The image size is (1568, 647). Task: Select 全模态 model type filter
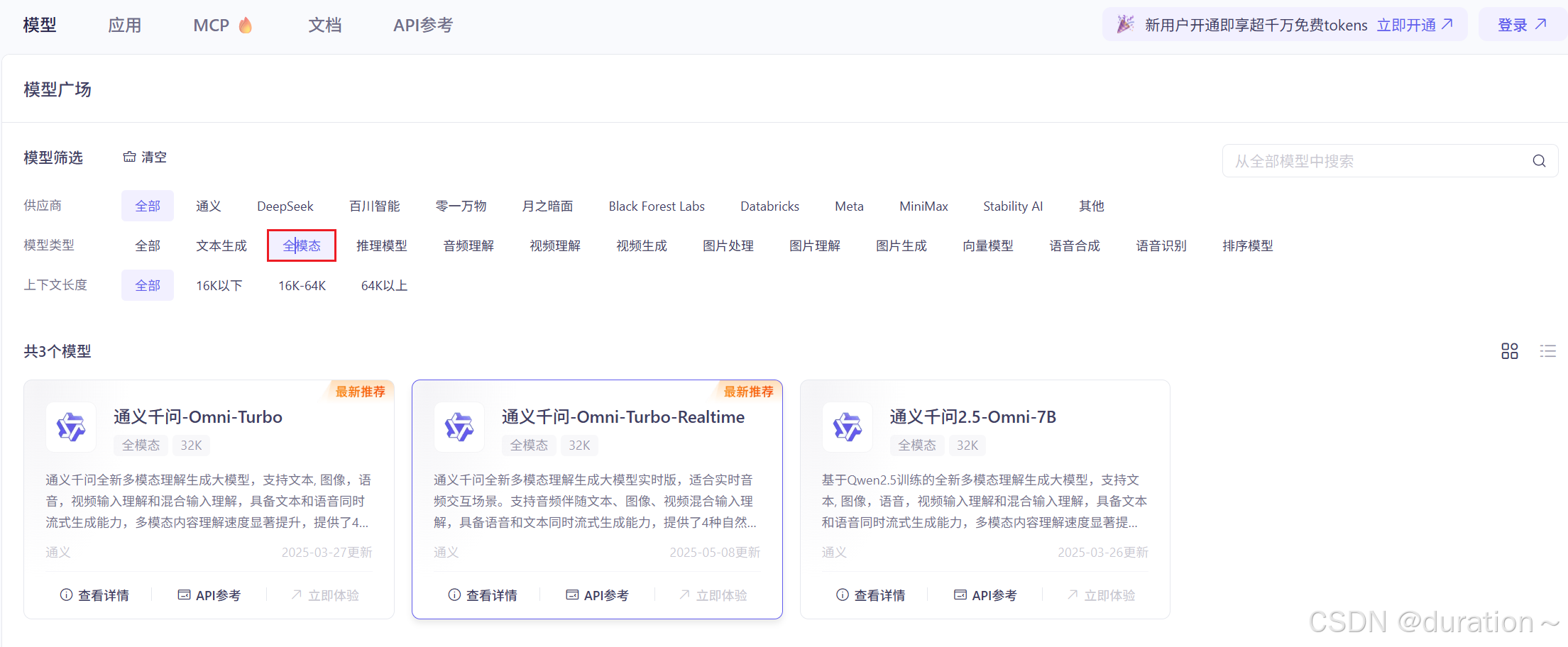coord(302,245)
